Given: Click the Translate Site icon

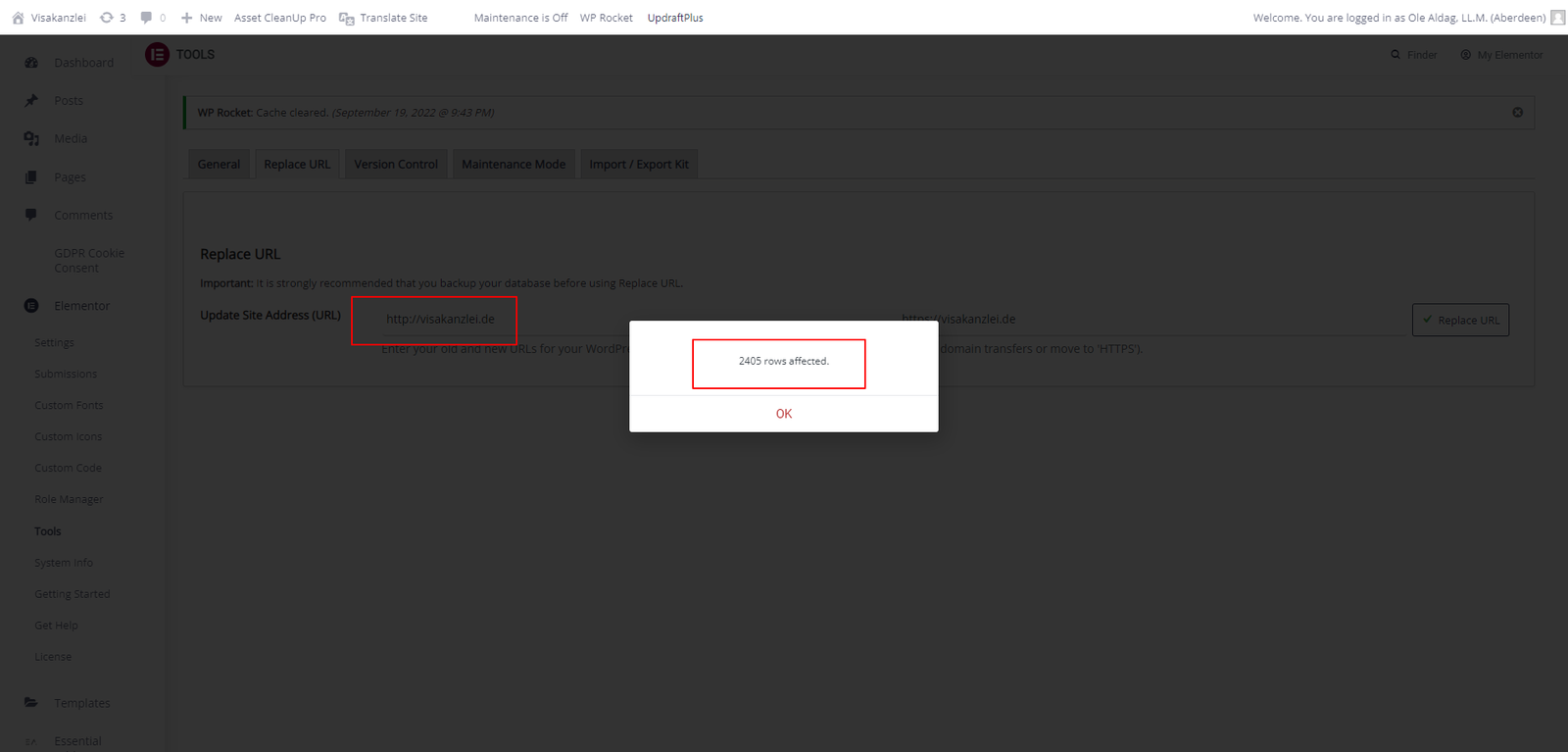Looking at the screenshot, I should 346,18.
